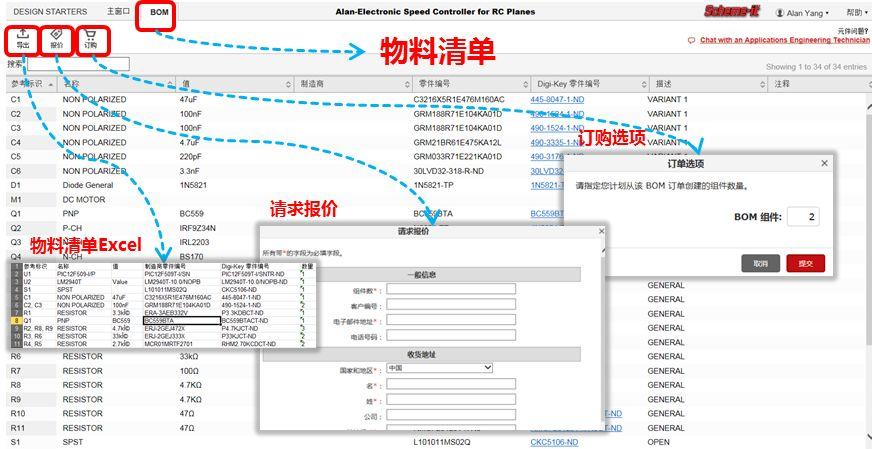Click Showing 1 to 34 entries text
The width and height of the screenshot is (872, 449).
(x=816, y=67)
